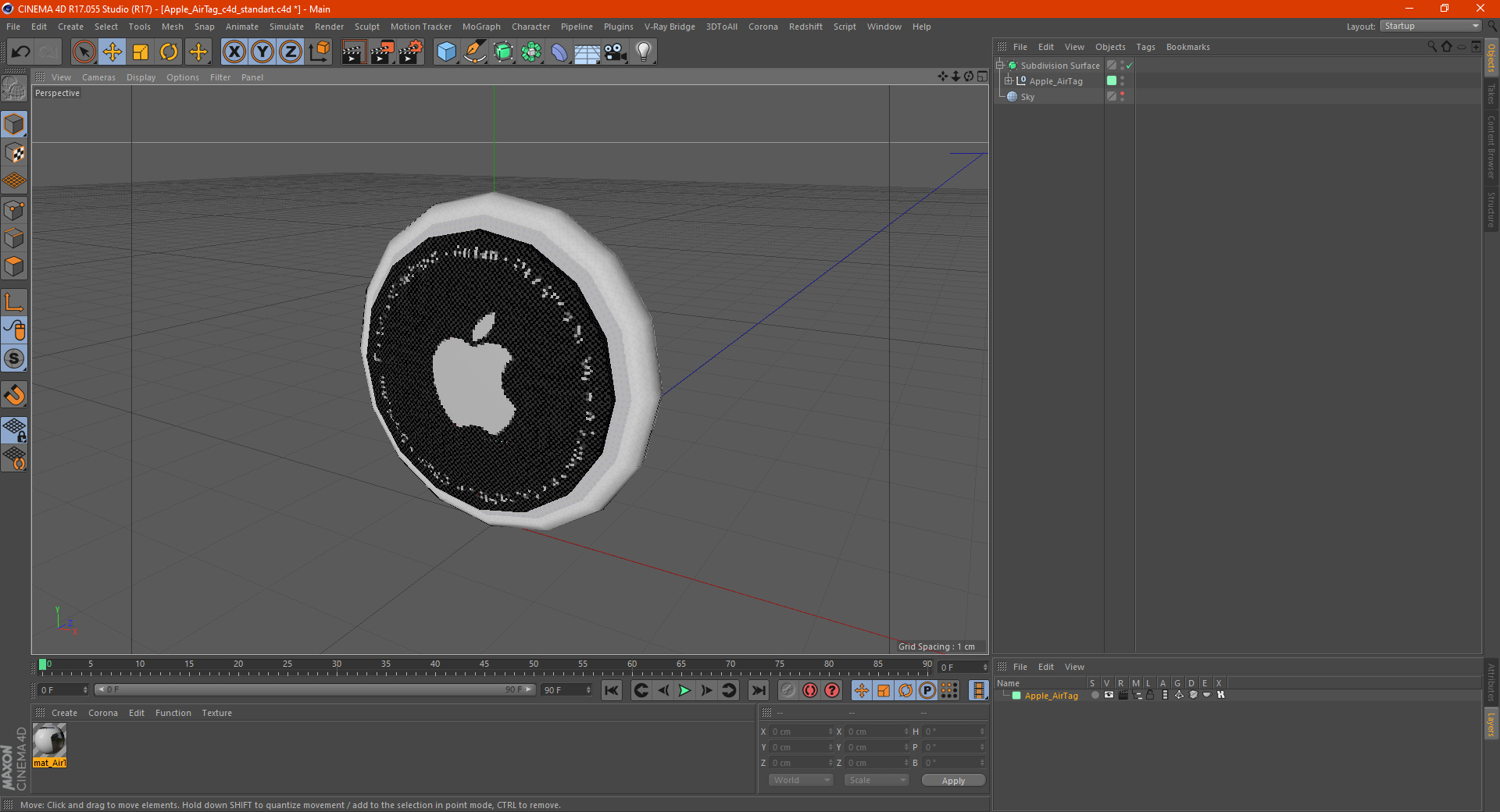This screenshot has width=1500, height=812.
Task: Open material manager Function menu
Action: tap(173, 713)
